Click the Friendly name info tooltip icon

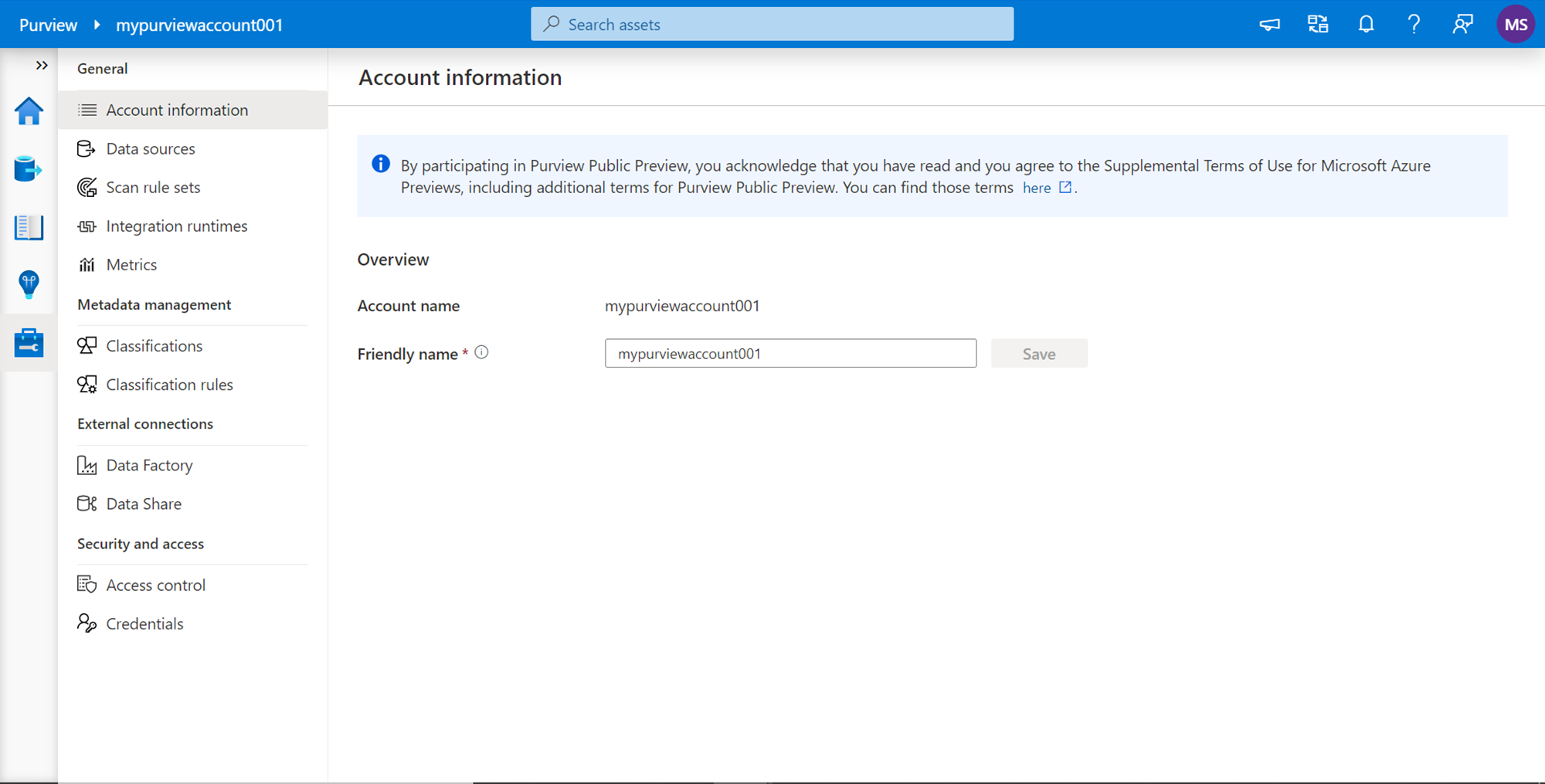(481, 352)
